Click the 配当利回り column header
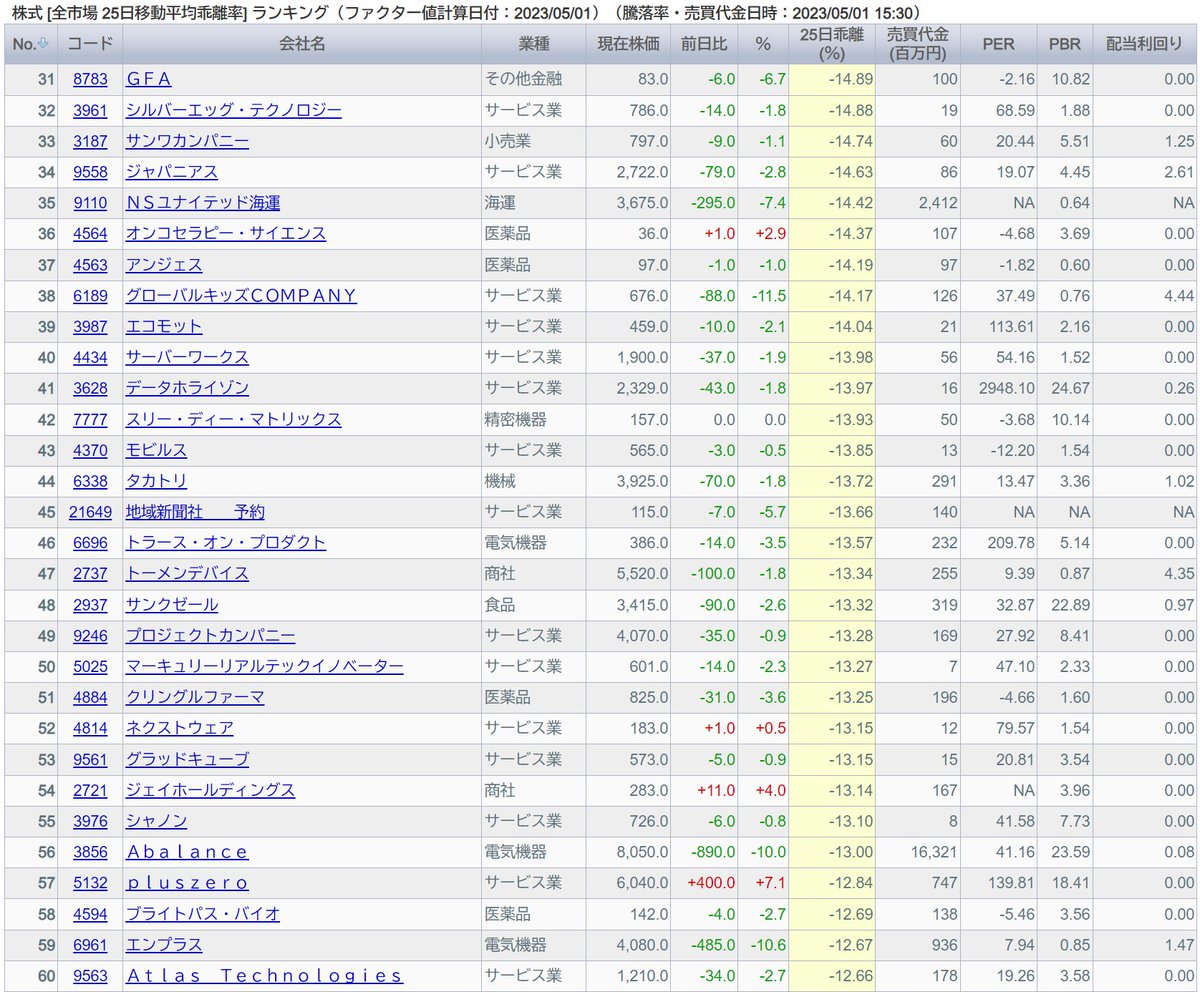This screenshot has height=992, width=1200. click(x=1146, y=45)
